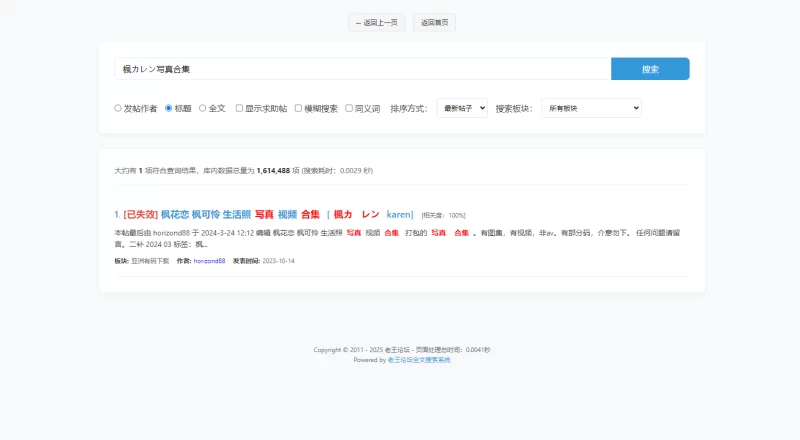The height and width of the screenshot is (440, 800).
Task: Click the 相关度 100% relevance label
Action: point(443,215)
